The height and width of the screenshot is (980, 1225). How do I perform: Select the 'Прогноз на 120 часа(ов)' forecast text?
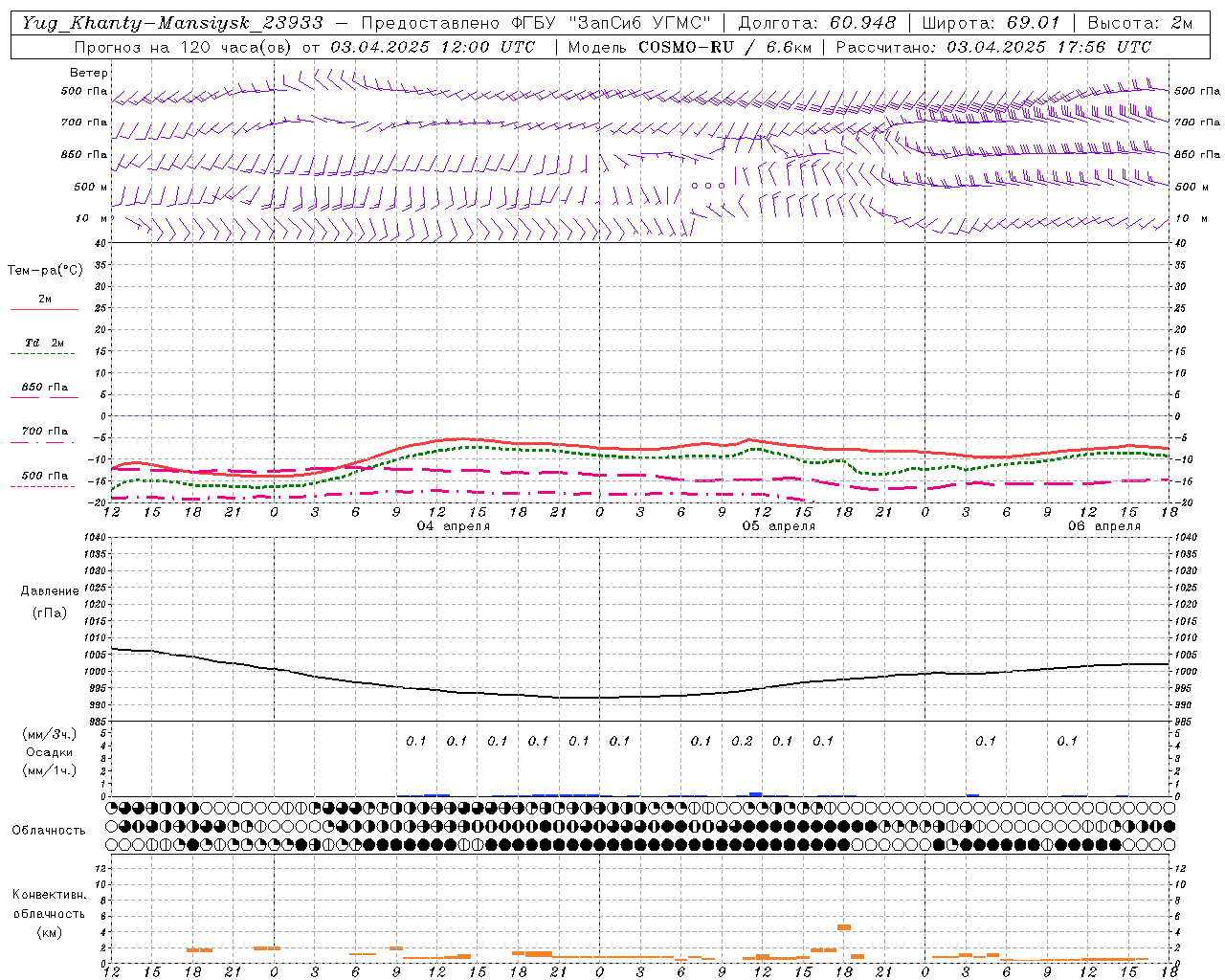(x=183, y=47)
